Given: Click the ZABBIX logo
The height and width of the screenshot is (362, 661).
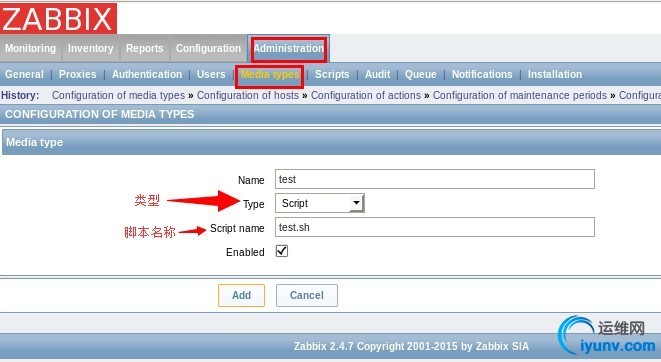Looking at the screenshot, I should pos(58,18).
